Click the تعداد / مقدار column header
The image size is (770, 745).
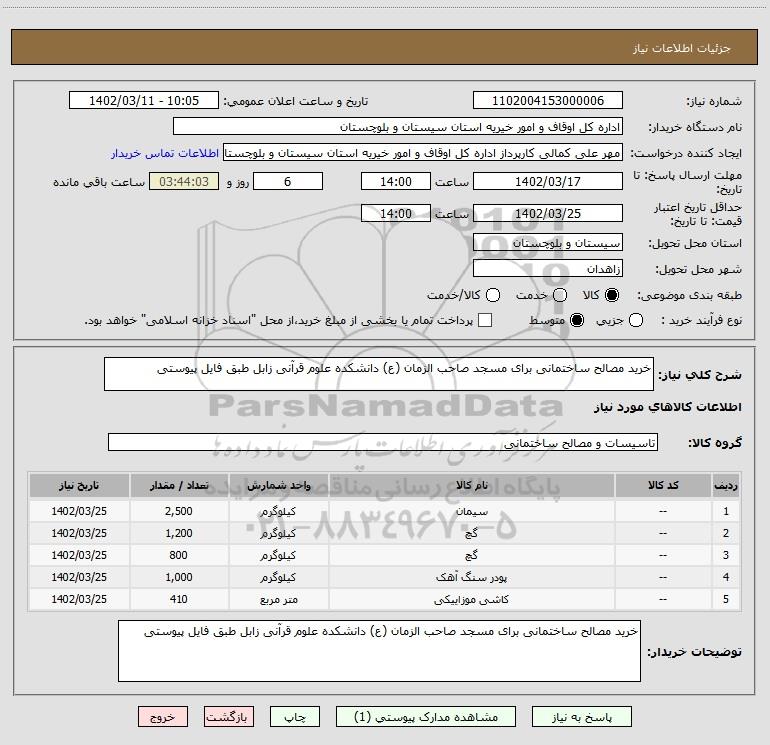(179, 485)
